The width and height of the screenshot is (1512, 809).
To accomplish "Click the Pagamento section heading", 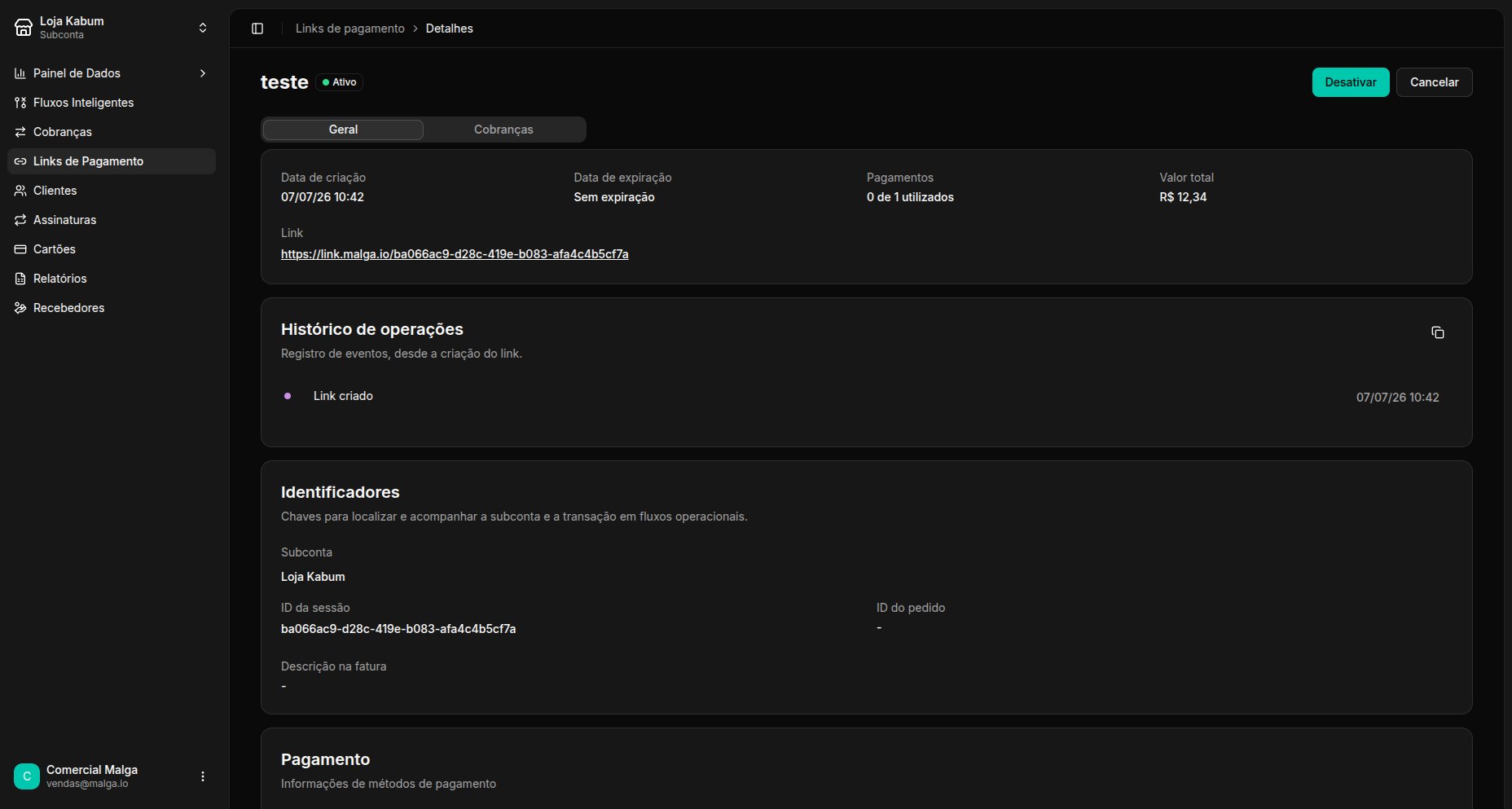I will pos(326,759).
